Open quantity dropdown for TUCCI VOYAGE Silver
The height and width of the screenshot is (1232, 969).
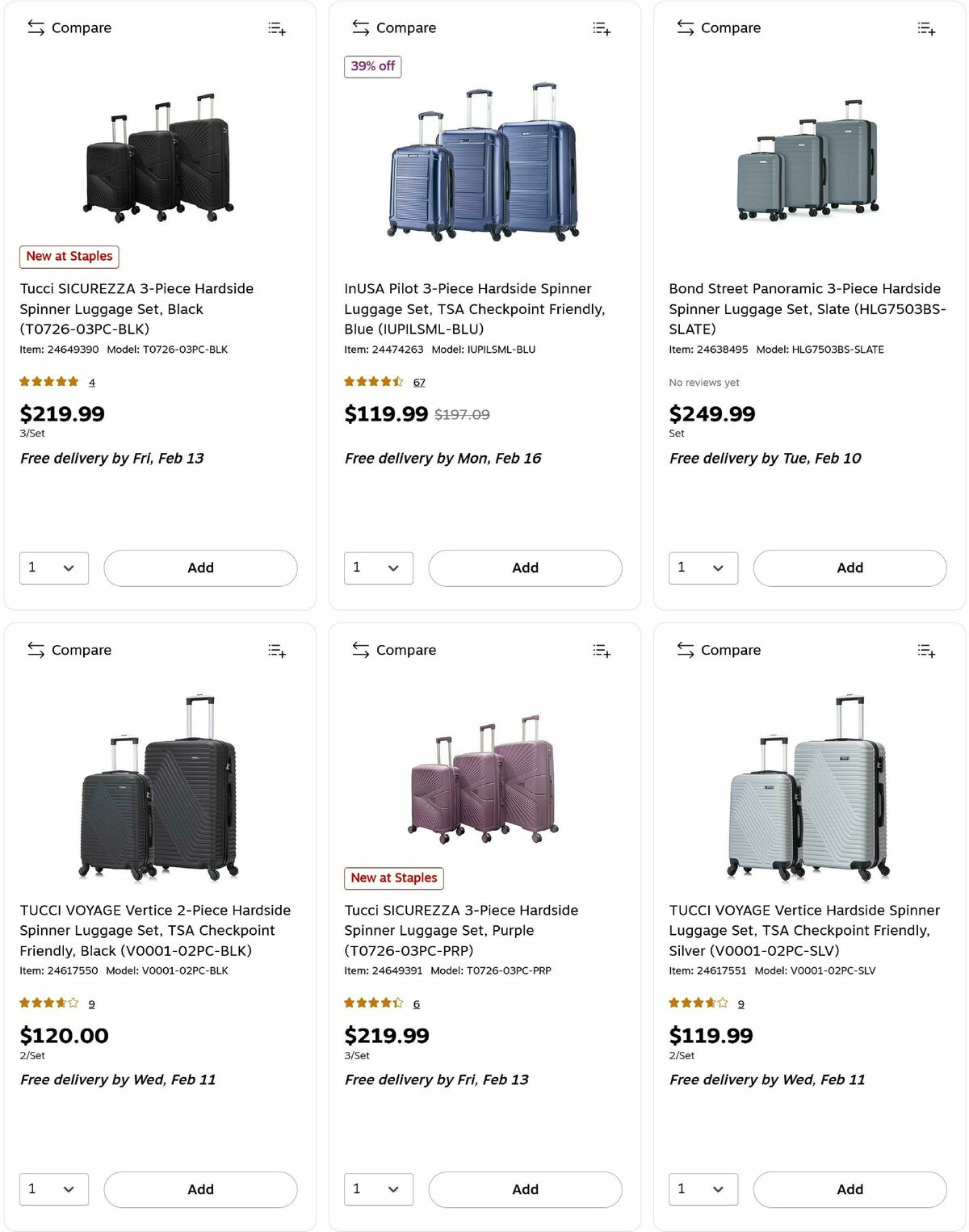pyautogui.click(x=703, y=1189)
